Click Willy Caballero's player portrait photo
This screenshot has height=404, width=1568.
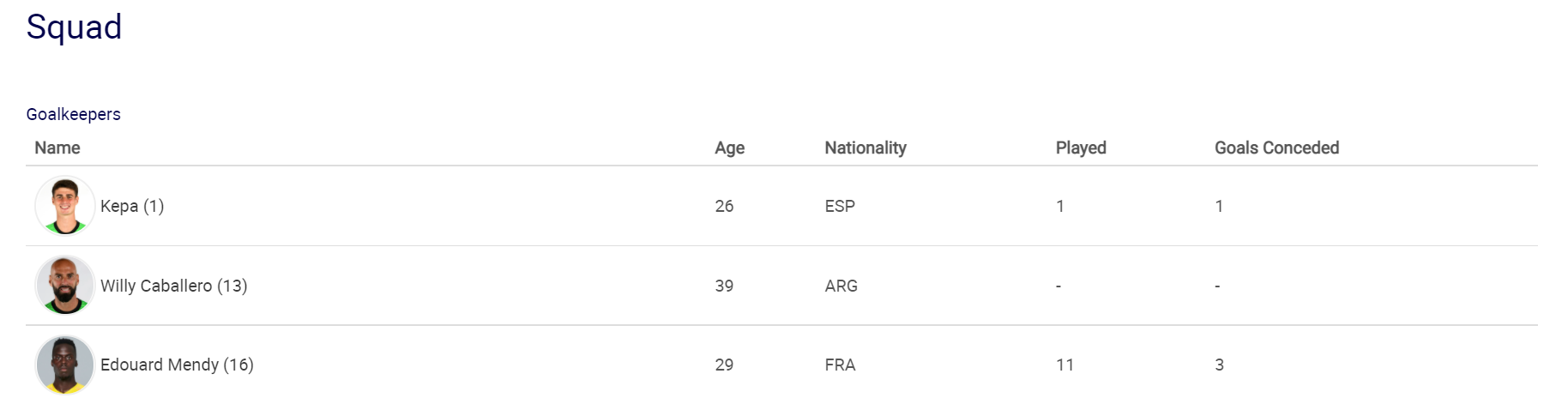65,286
